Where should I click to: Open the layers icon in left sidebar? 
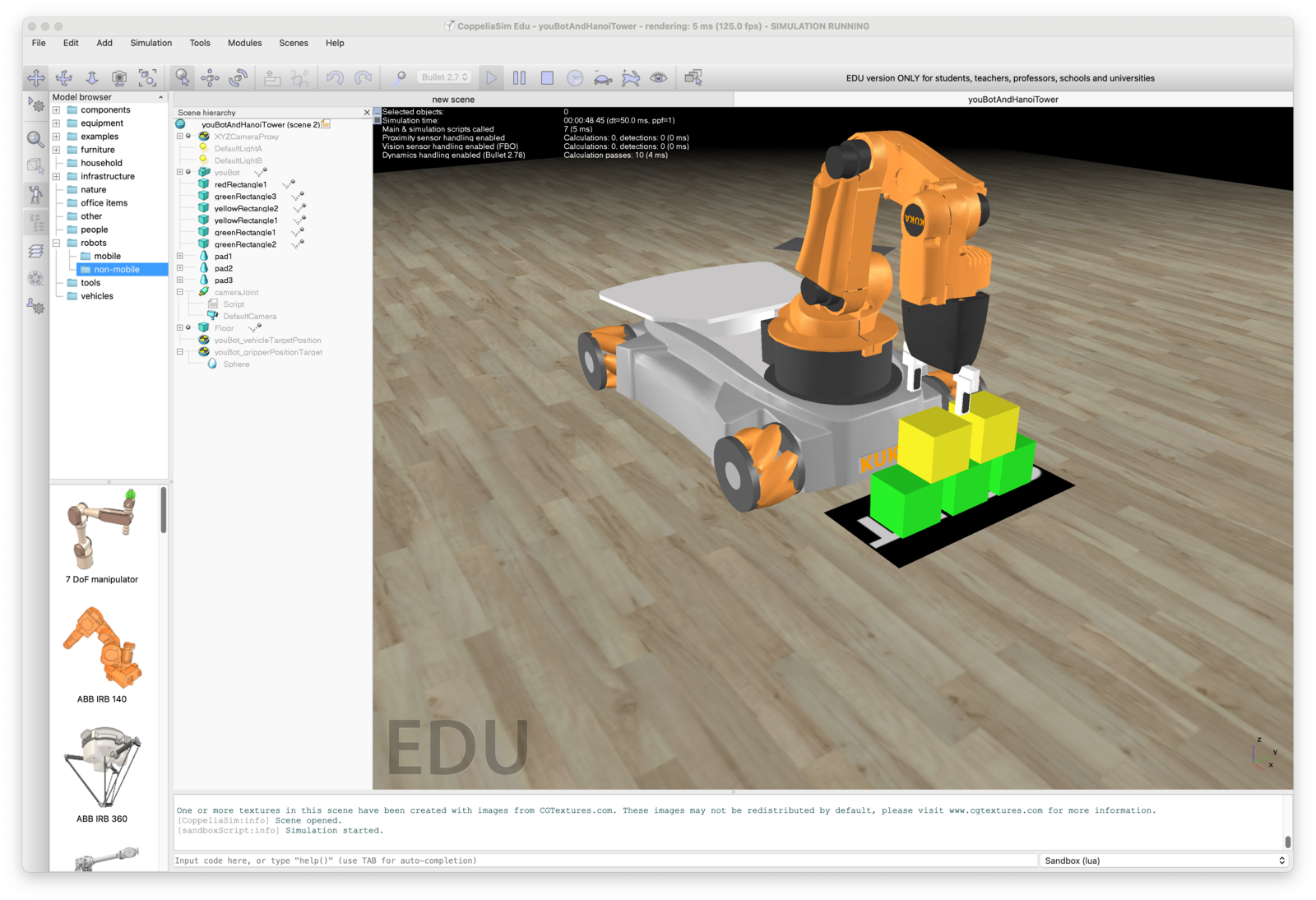36,251
